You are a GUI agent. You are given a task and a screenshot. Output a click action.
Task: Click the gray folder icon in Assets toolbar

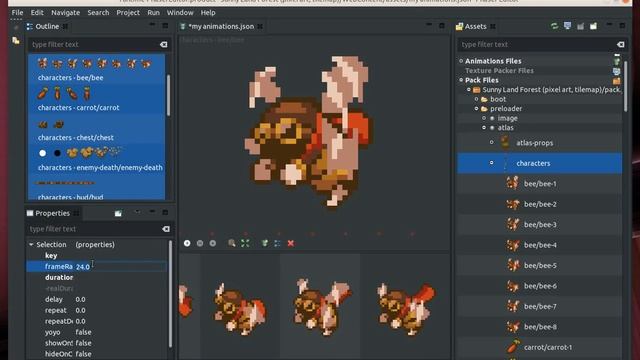[x=580, y=27]
